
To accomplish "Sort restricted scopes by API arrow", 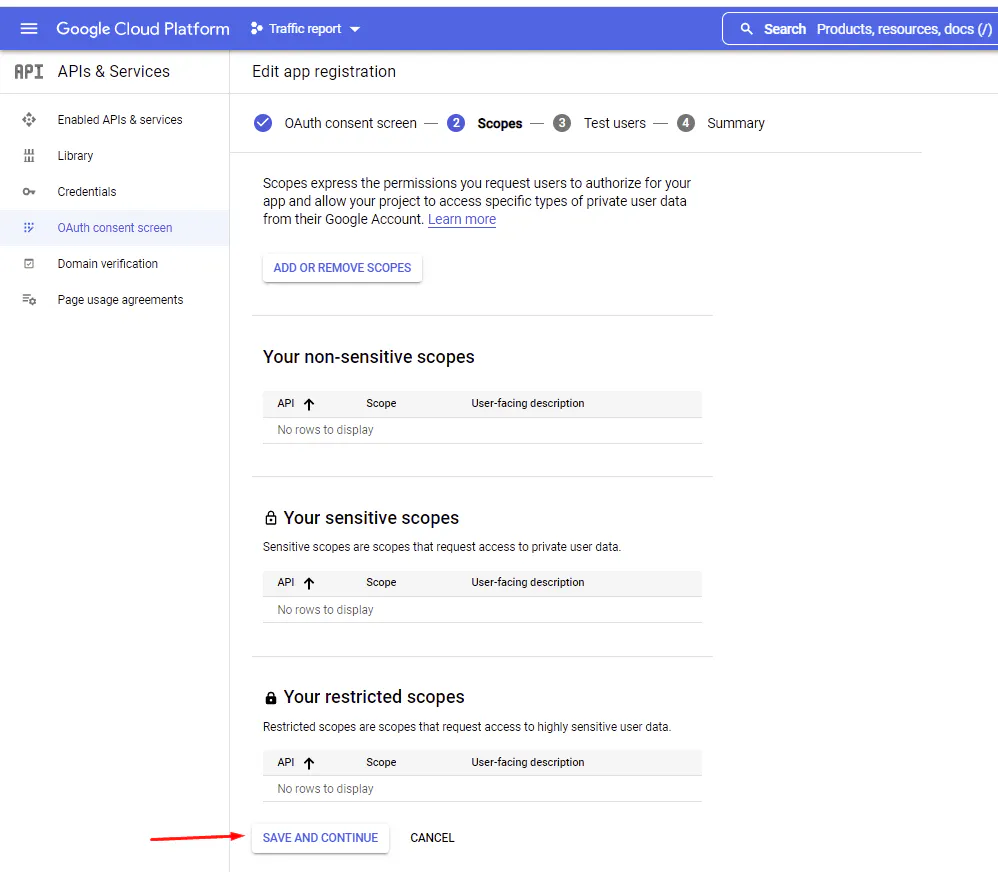I will (x=309, y=763).
